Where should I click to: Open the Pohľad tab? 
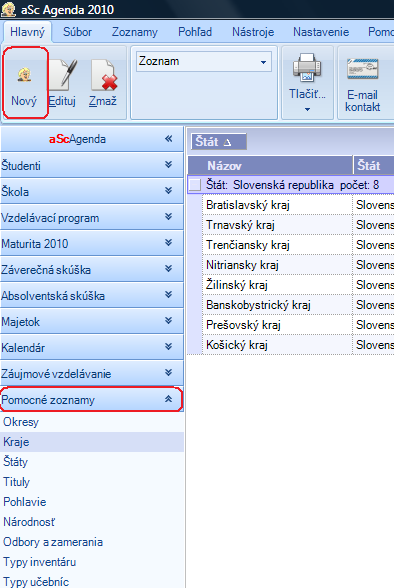(195, 32)
